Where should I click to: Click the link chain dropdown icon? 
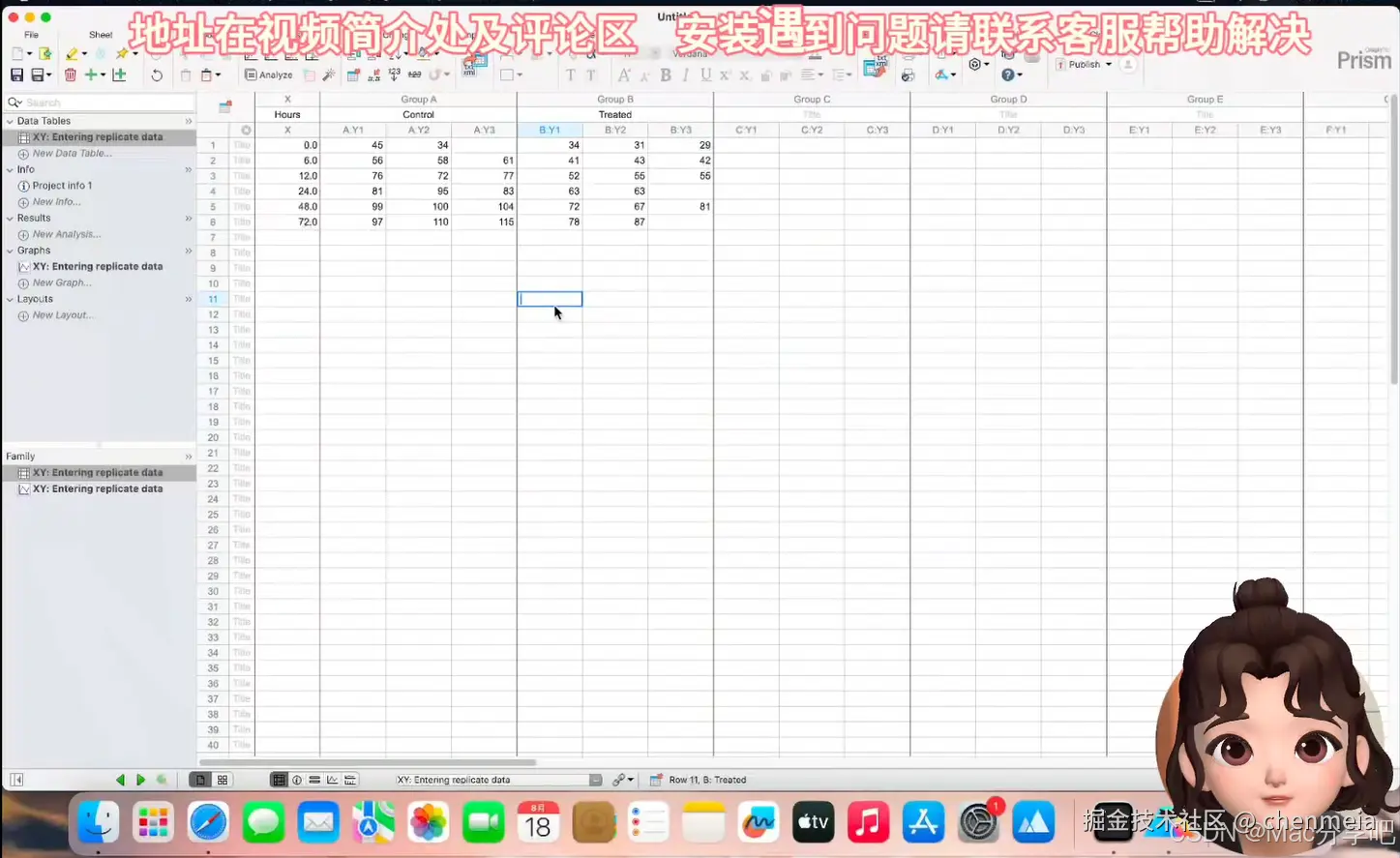623,780
